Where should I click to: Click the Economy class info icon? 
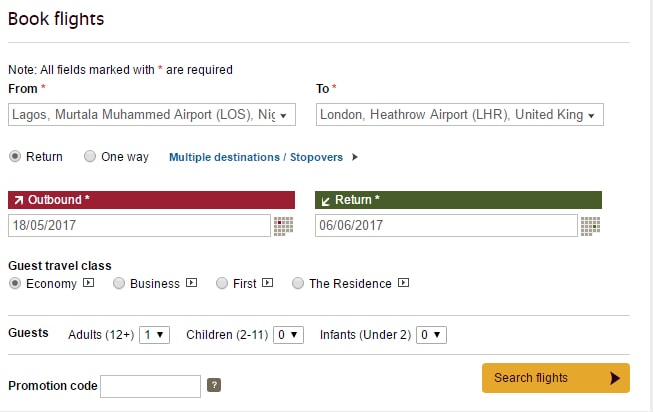(x=88, y=283)
